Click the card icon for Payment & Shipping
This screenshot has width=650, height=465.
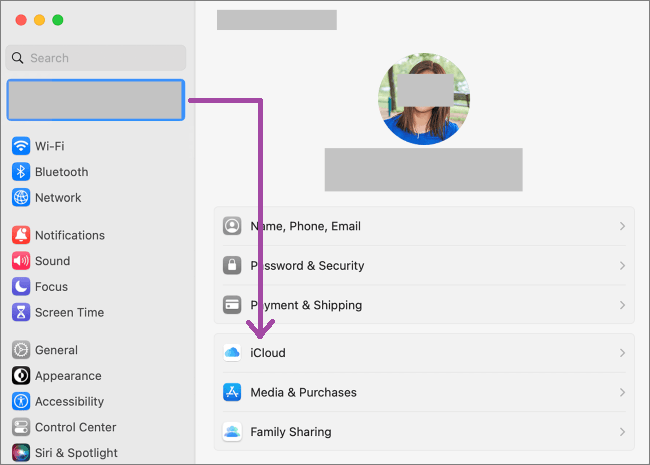(232, 305)
